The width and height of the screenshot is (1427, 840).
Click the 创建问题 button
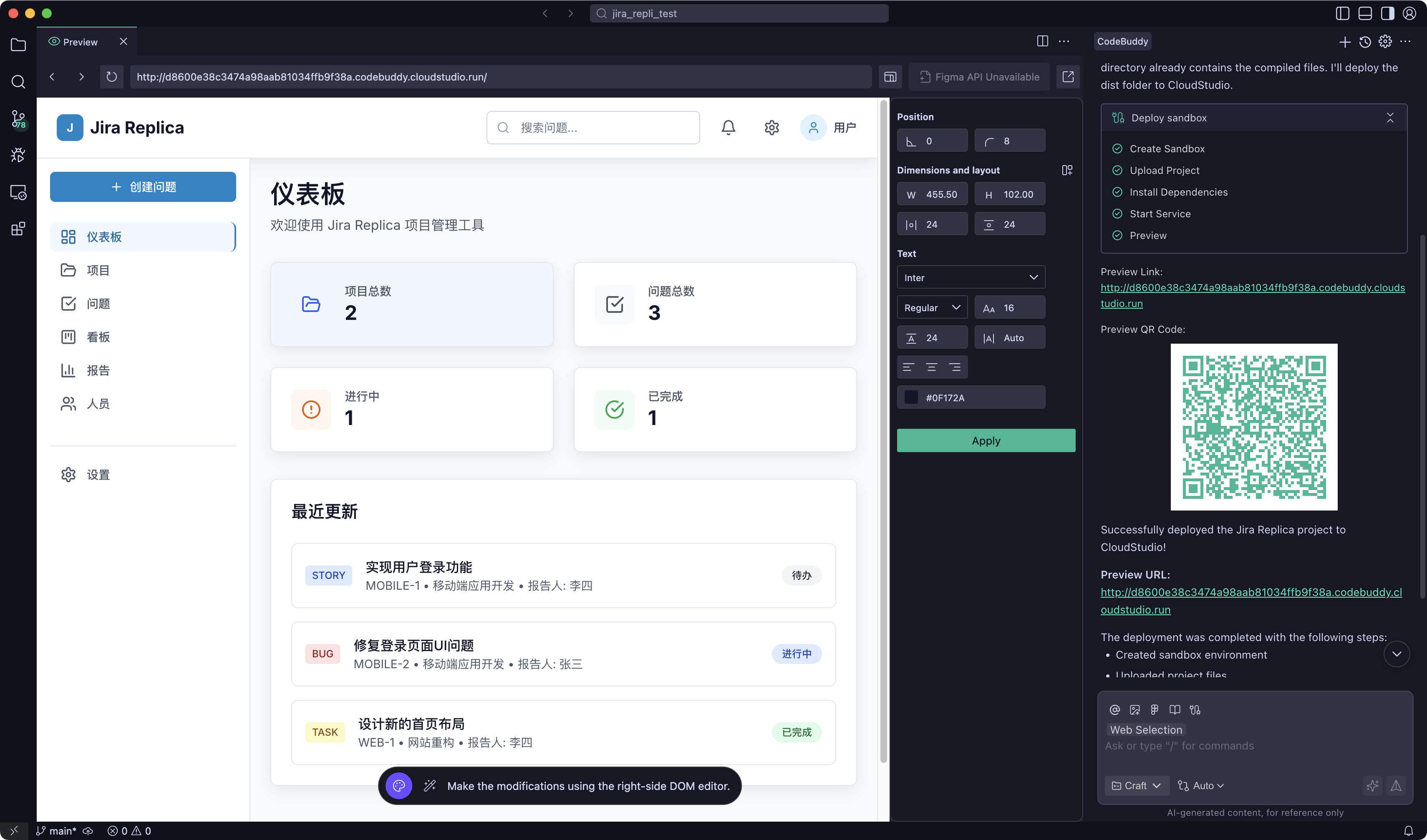(143, 187)
